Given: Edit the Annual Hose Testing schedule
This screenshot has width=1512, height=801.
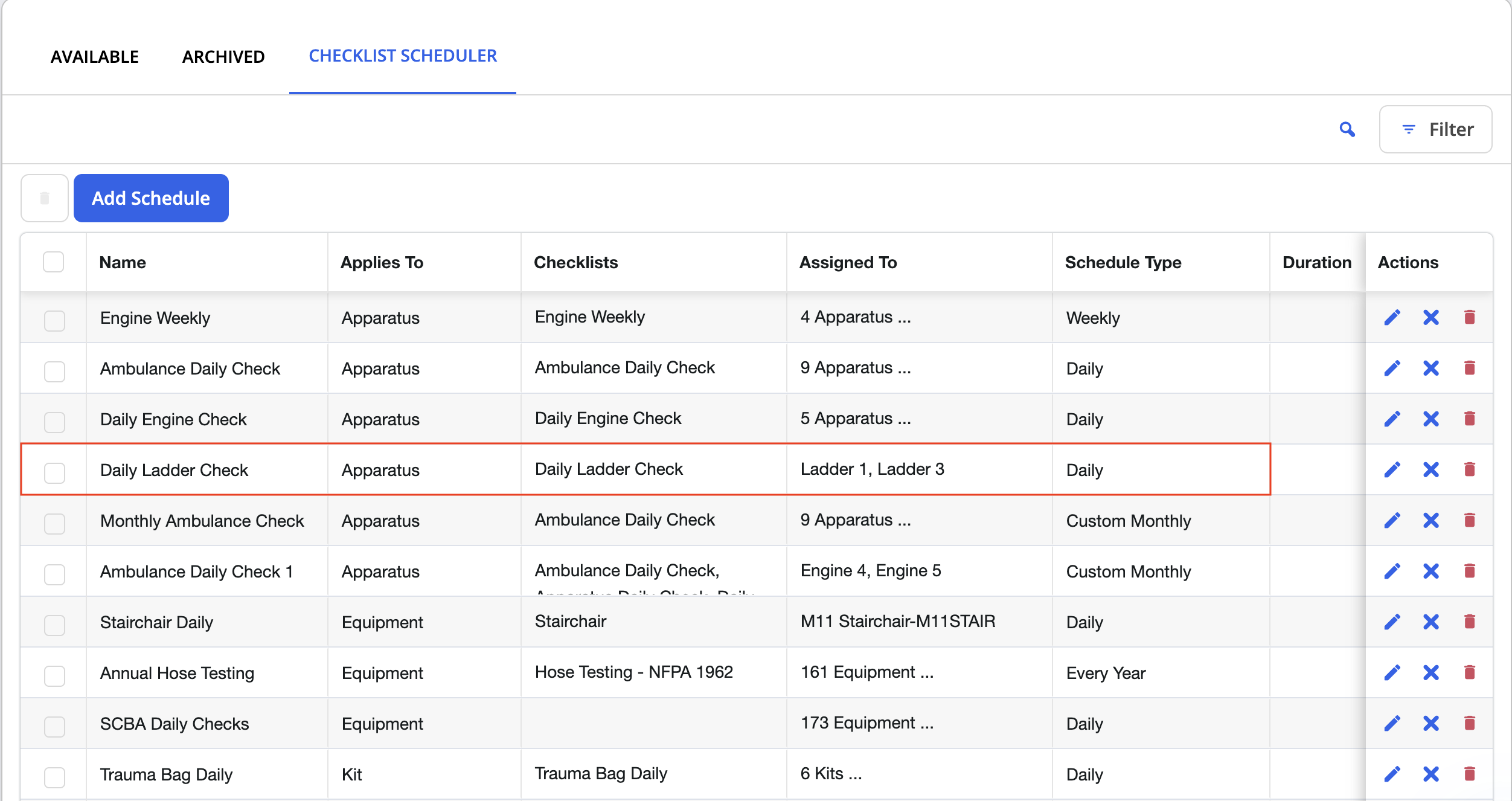Looking at the screenshot, I should tap(1392, 672).
